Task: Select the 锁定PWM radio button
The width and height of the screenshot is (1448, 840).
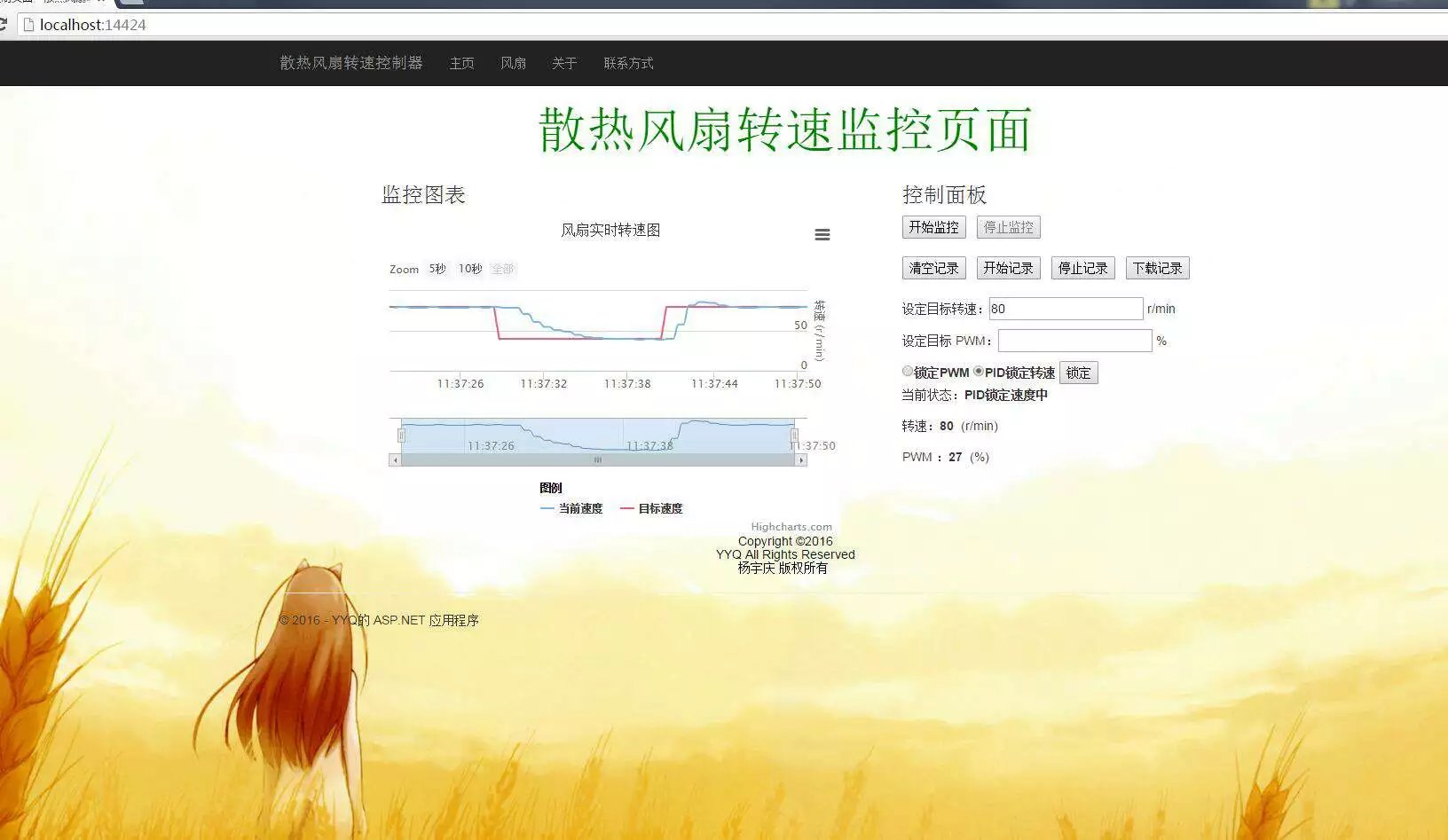Action: pyautogui.click(x=908, y=372)
